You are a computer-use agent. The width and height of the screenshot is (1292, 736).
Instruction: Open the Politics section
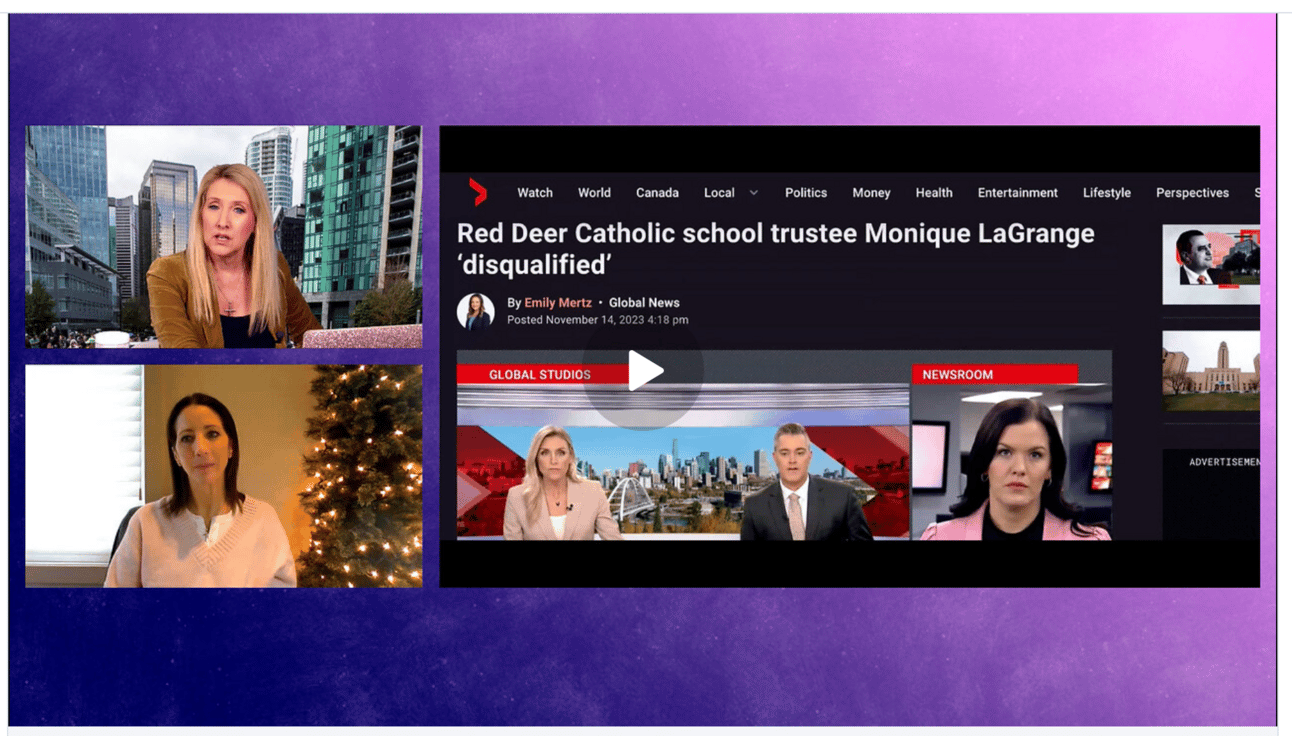[x=806, y=193]
